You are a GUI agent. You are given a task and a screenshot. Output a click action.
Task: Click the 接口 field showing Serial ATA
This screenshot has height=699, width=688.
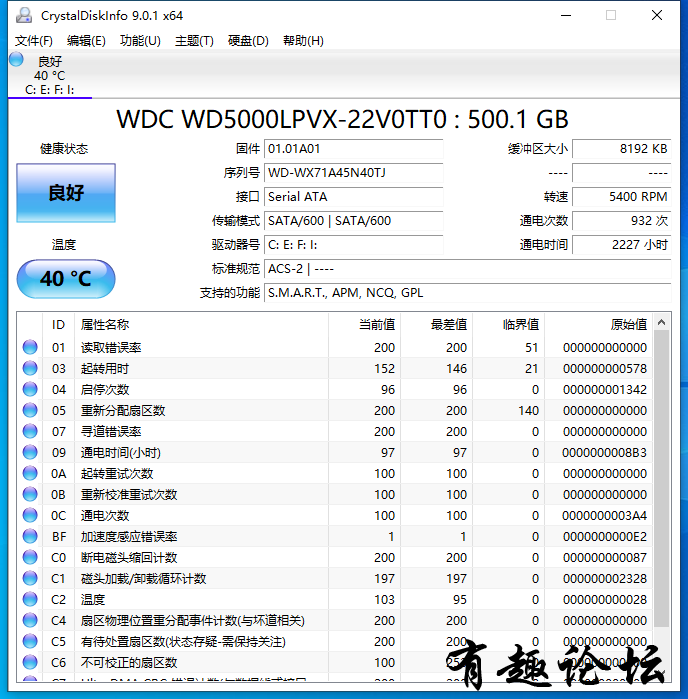coord(354,197)
